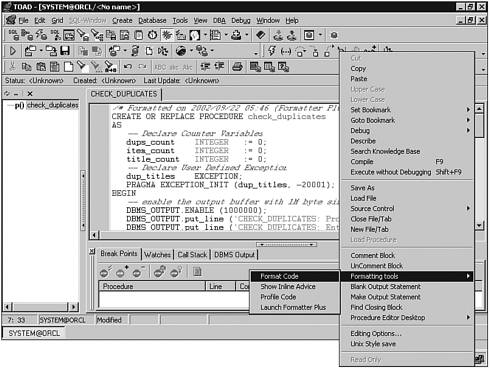Expand the Set Bookmark submenu arrow
Image resolution: width=490 pixels, height=368 pixels.
(468, 110)
